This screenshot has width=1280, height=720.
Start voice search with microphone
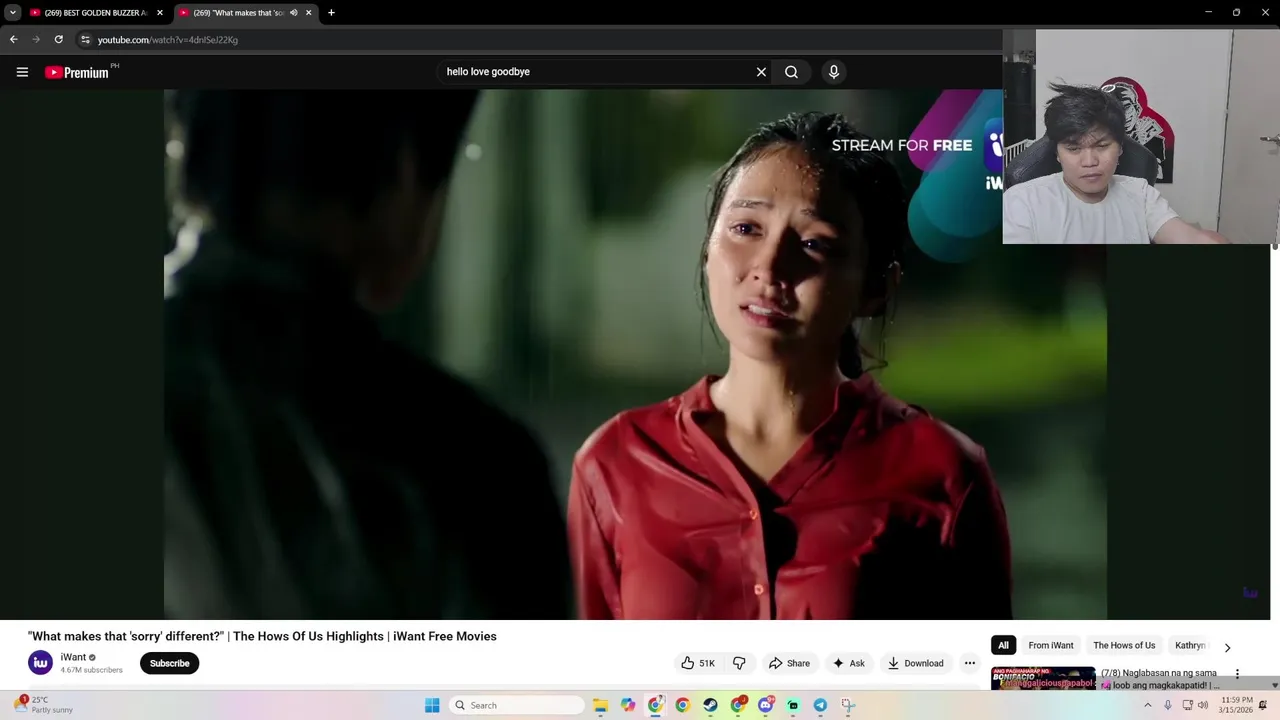point(834,72)
